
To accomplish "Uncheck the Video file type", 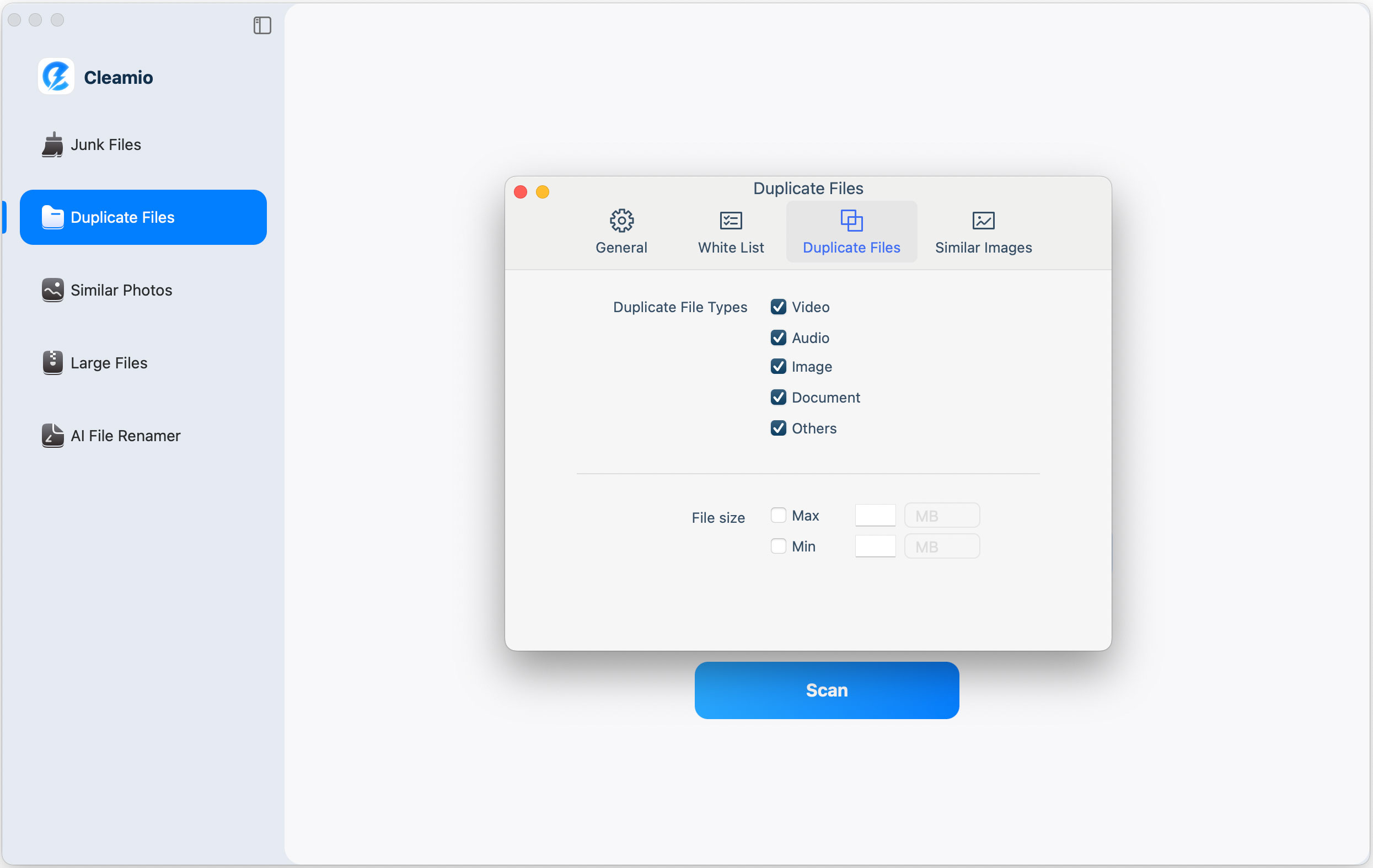I will pos(778,307).
